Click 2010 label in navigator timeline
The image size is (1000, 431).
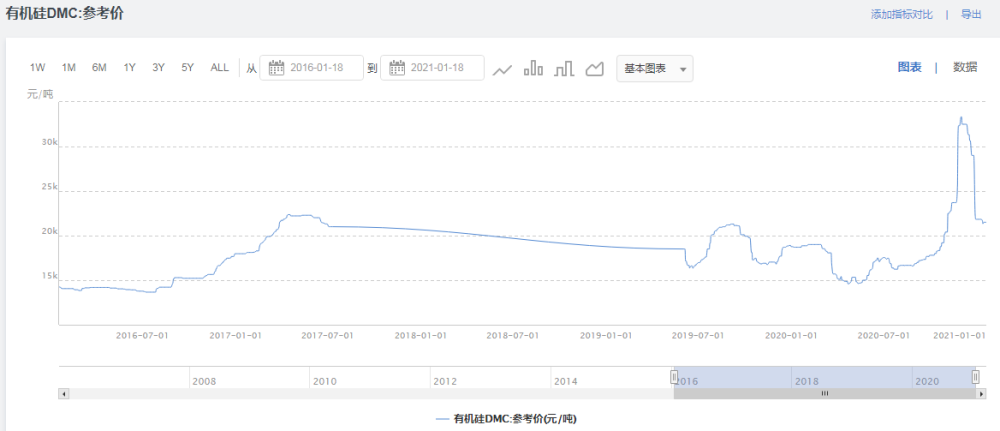[x=324, y=381]
